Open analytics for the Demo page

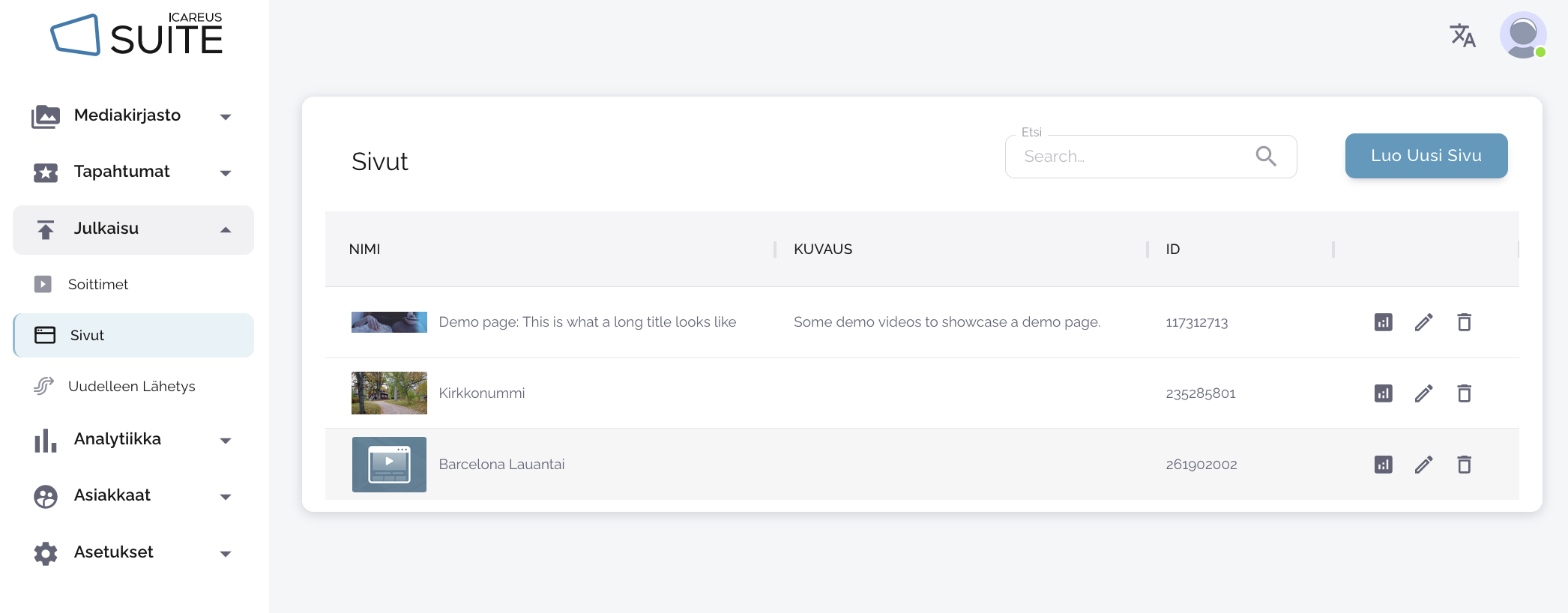(x=1383, y=322)
